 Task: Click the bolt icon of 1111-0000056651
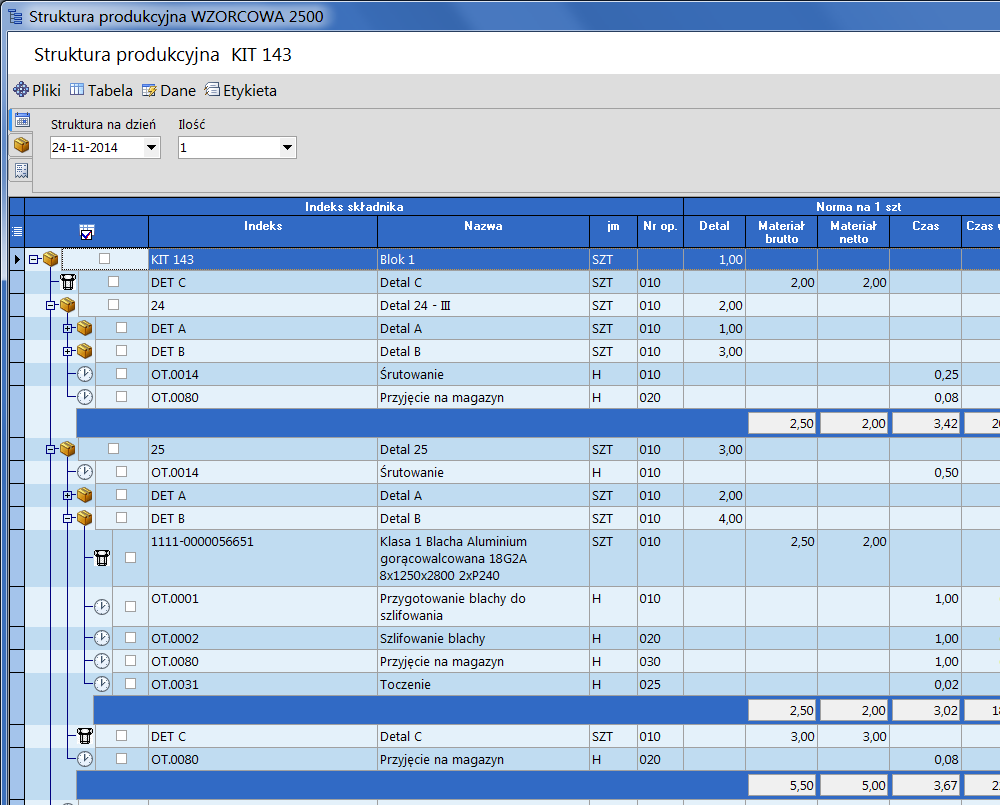click(102, 558)
